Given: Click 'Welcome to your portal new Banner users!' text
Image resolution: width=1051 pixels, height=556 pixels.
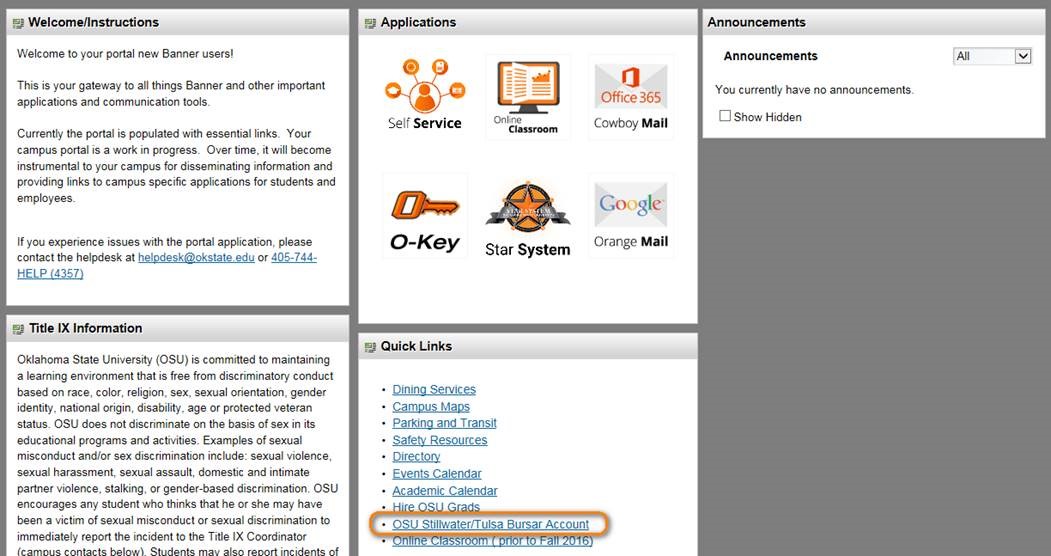Looking at the screenshot, I should (x=125, y=54).
